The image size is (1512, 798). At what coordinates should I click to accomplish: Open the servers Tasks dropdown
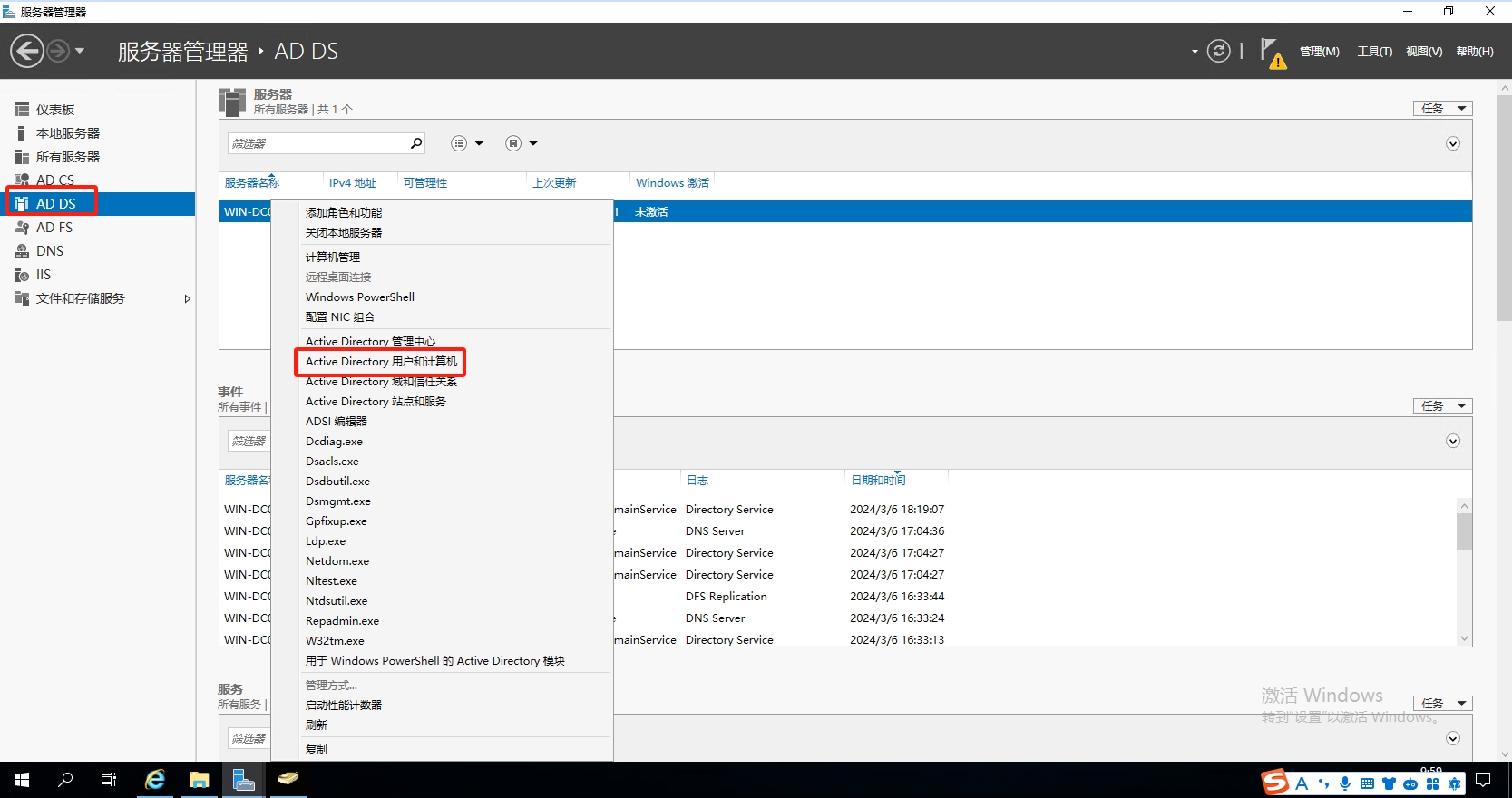pyautogui.click(x=1442, y=109)
